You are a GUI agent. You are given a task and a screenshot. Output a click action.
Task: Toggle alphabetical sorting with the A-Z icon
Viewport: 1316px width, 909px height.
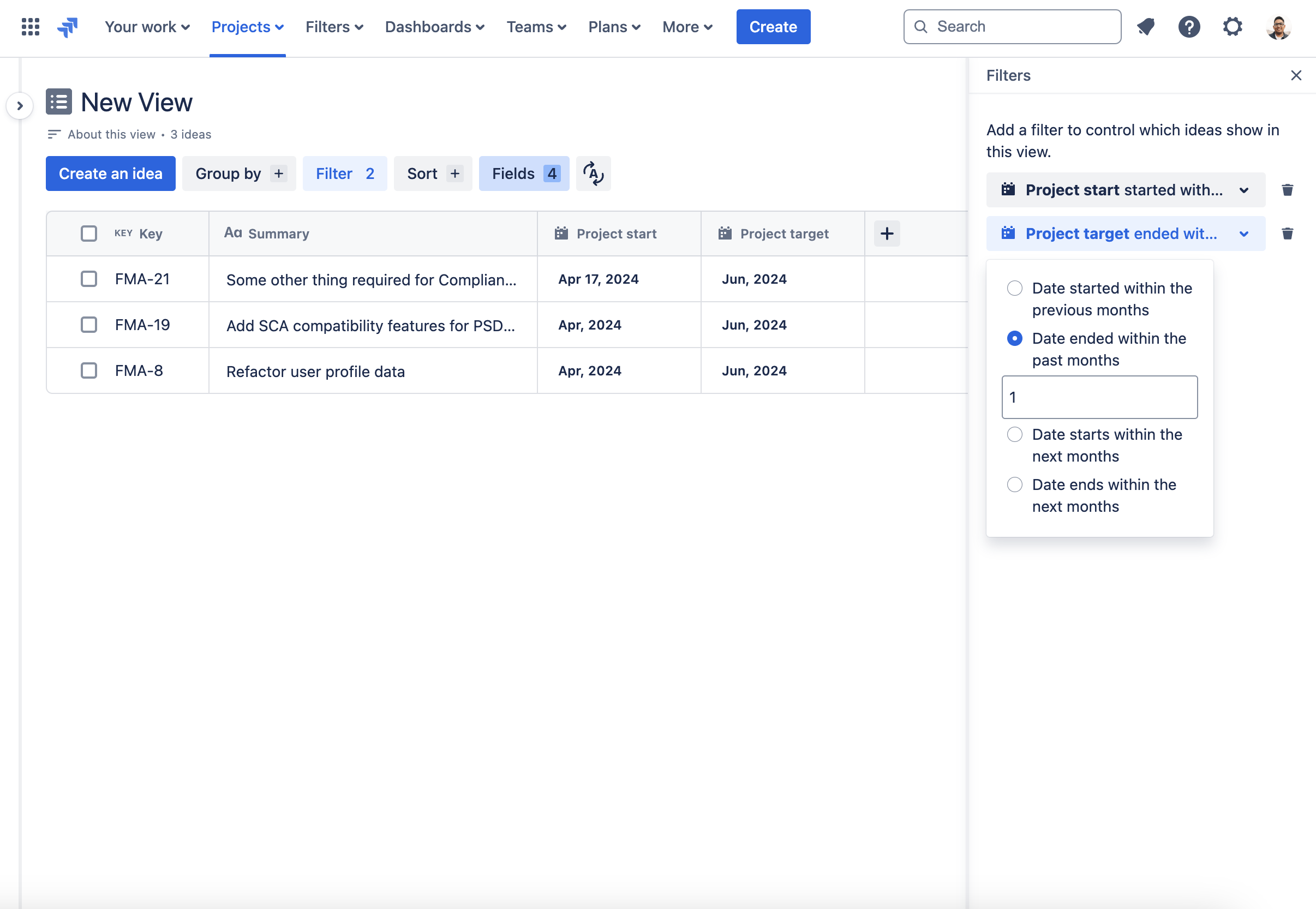(x=594, y=174)
